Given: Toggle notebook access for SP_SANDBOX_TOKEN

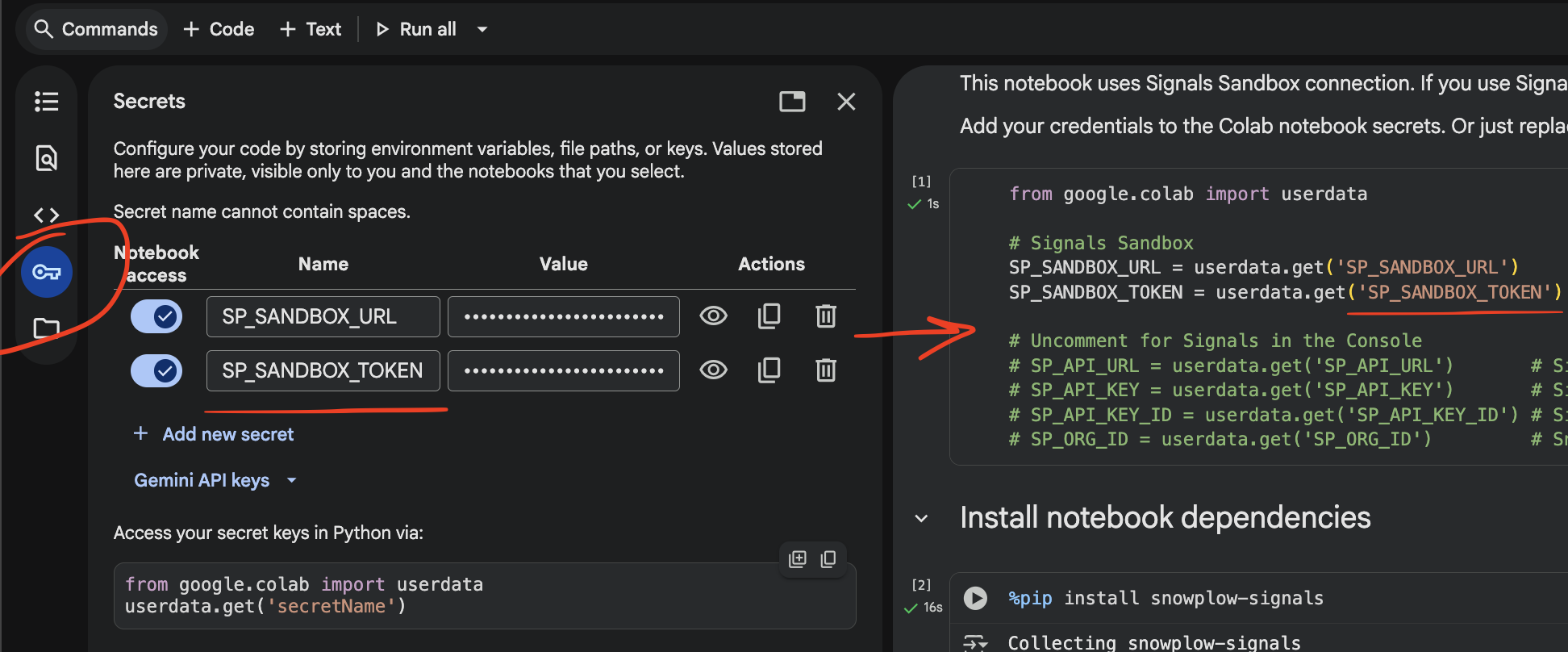Looking at the screenshot, I should (x=156, y=370).
